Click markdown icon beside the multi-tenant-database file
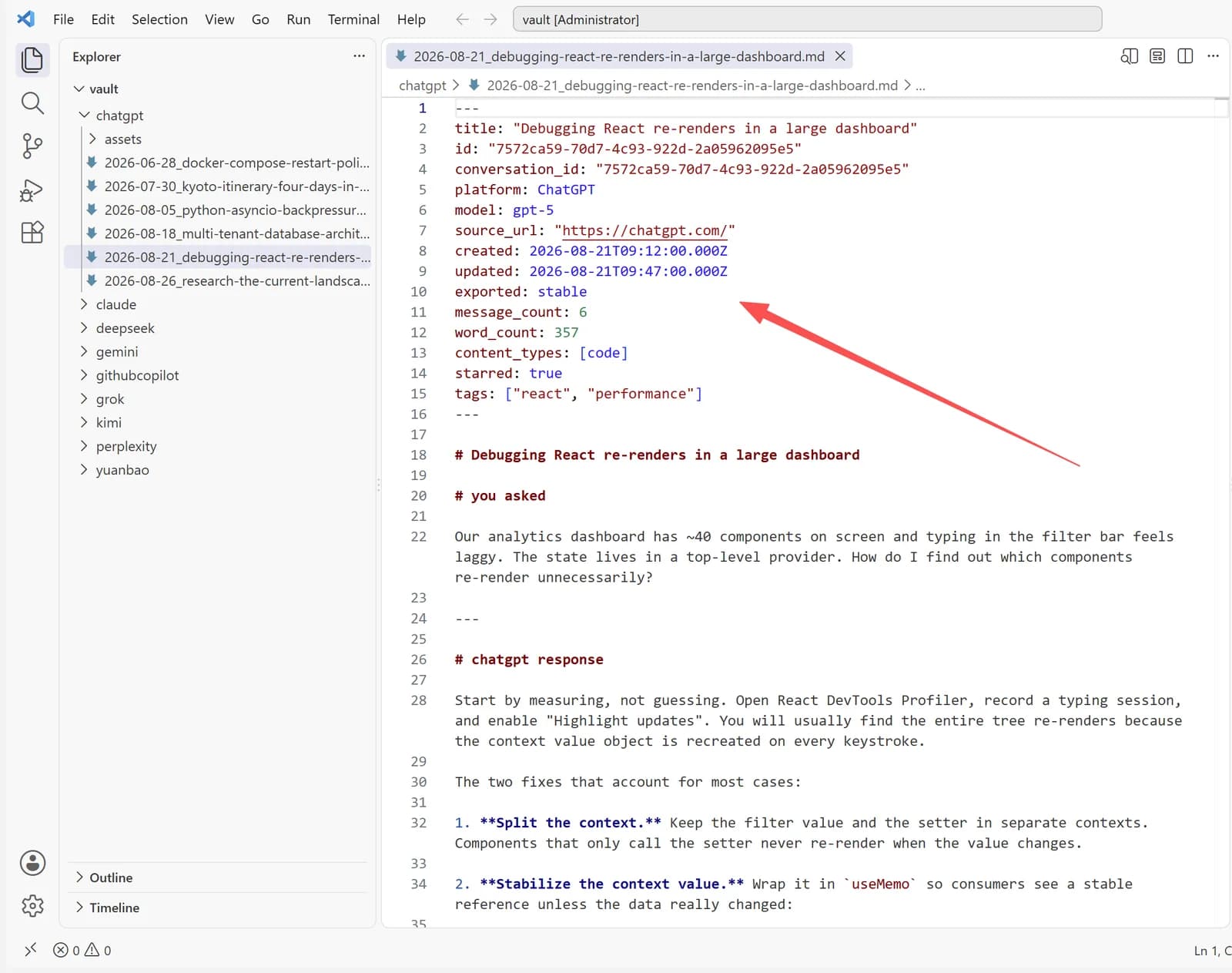1232x973 pixels. pyautogui.click(x=92, y=233)
